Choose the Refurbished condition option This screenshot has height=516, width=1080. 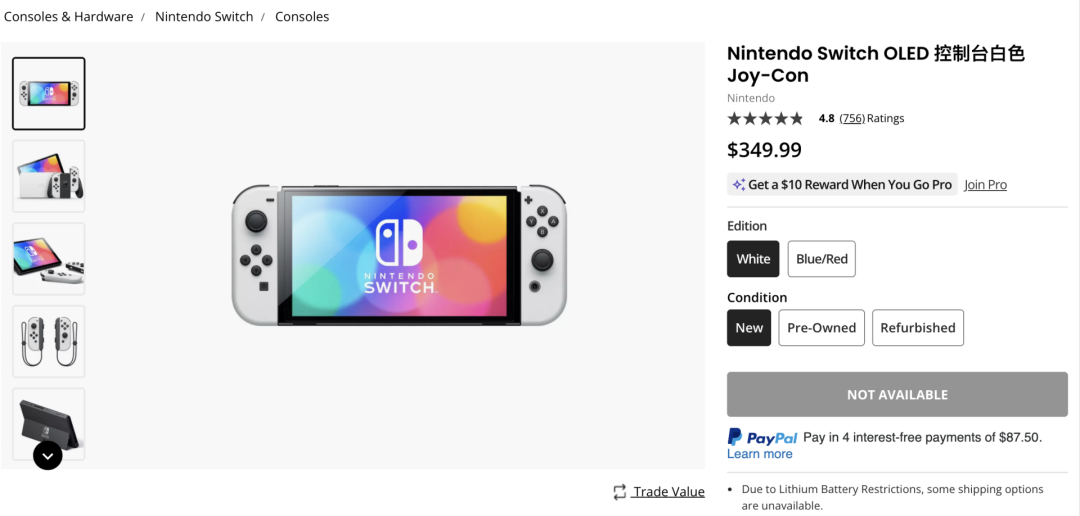[917, 328]
